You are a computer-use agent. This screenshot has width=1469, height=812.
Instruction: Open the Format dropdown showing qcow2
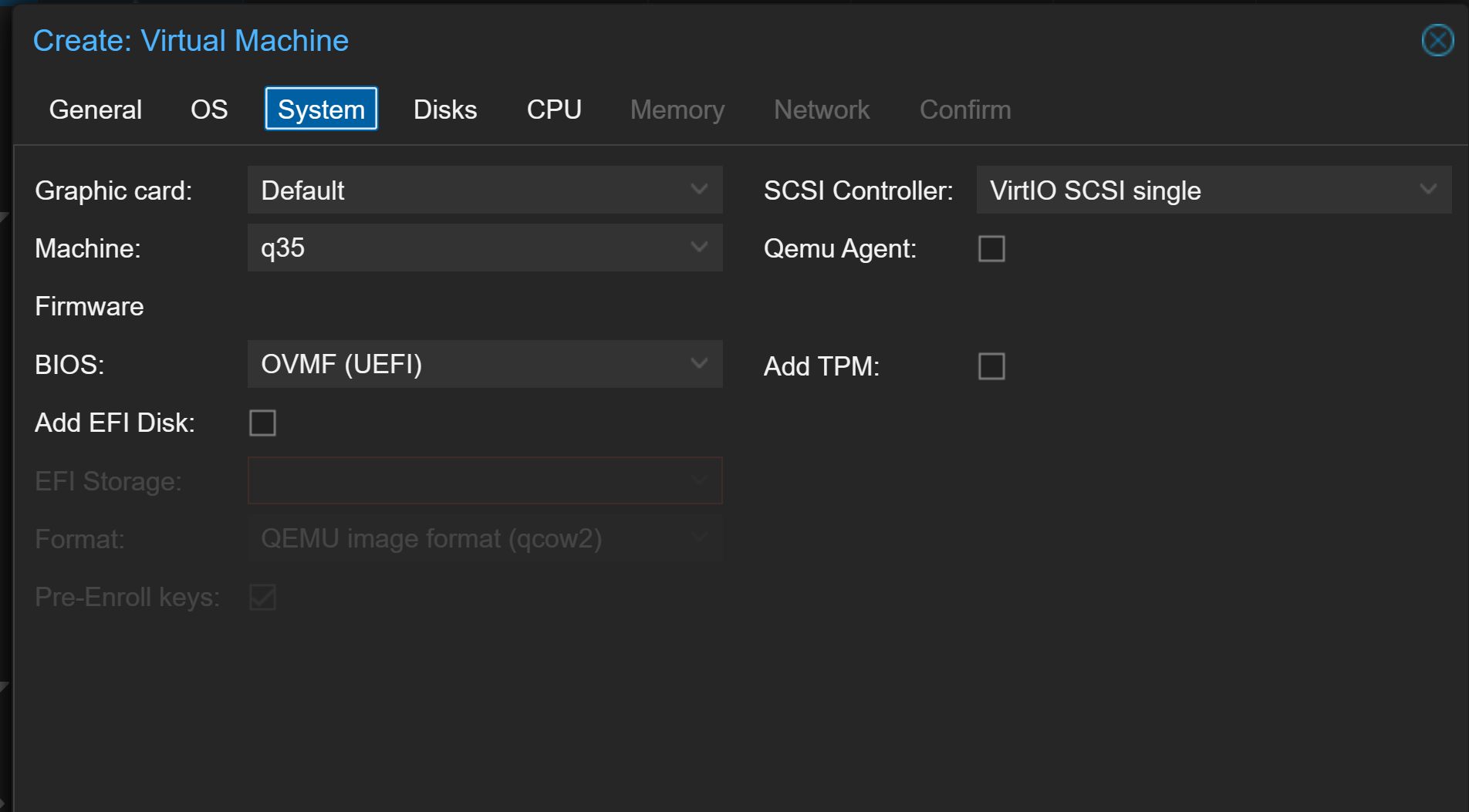(x=485, y=538)
